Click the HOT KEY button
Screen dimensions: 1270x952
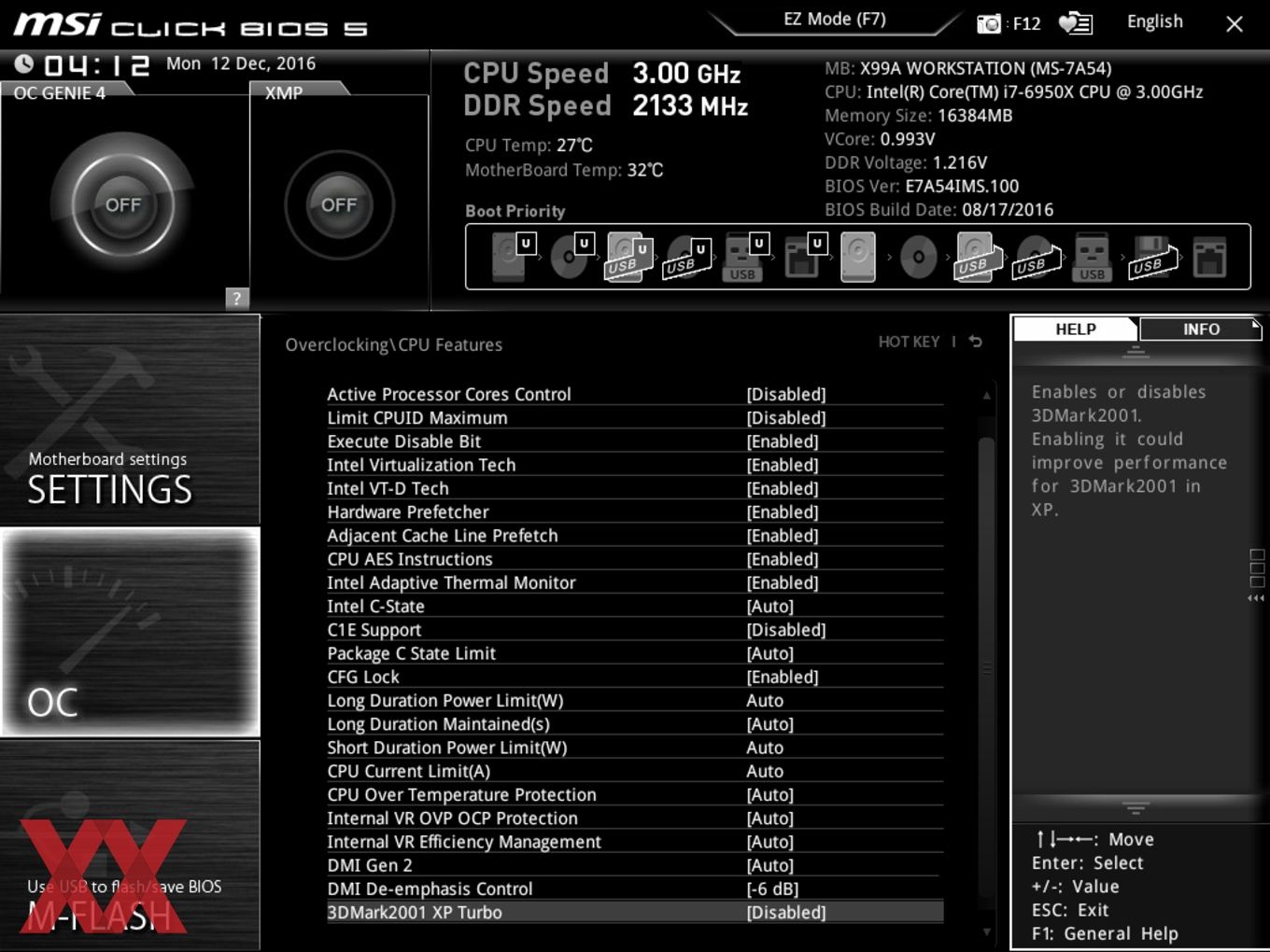pos(909,342)
